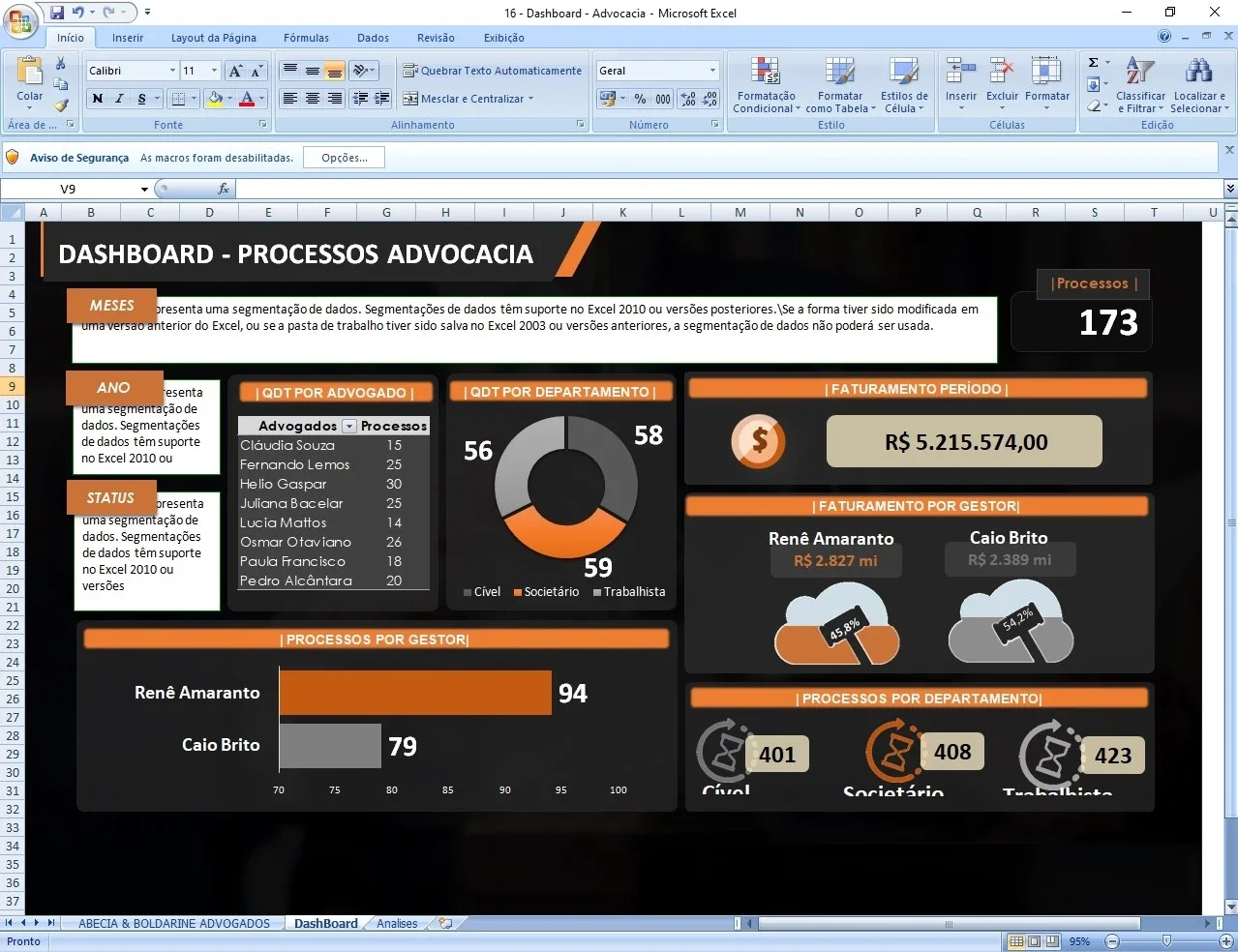Screen dimensions: 1238x952
Task: Apply thousands separator 000 format
Action: point(662,99)
